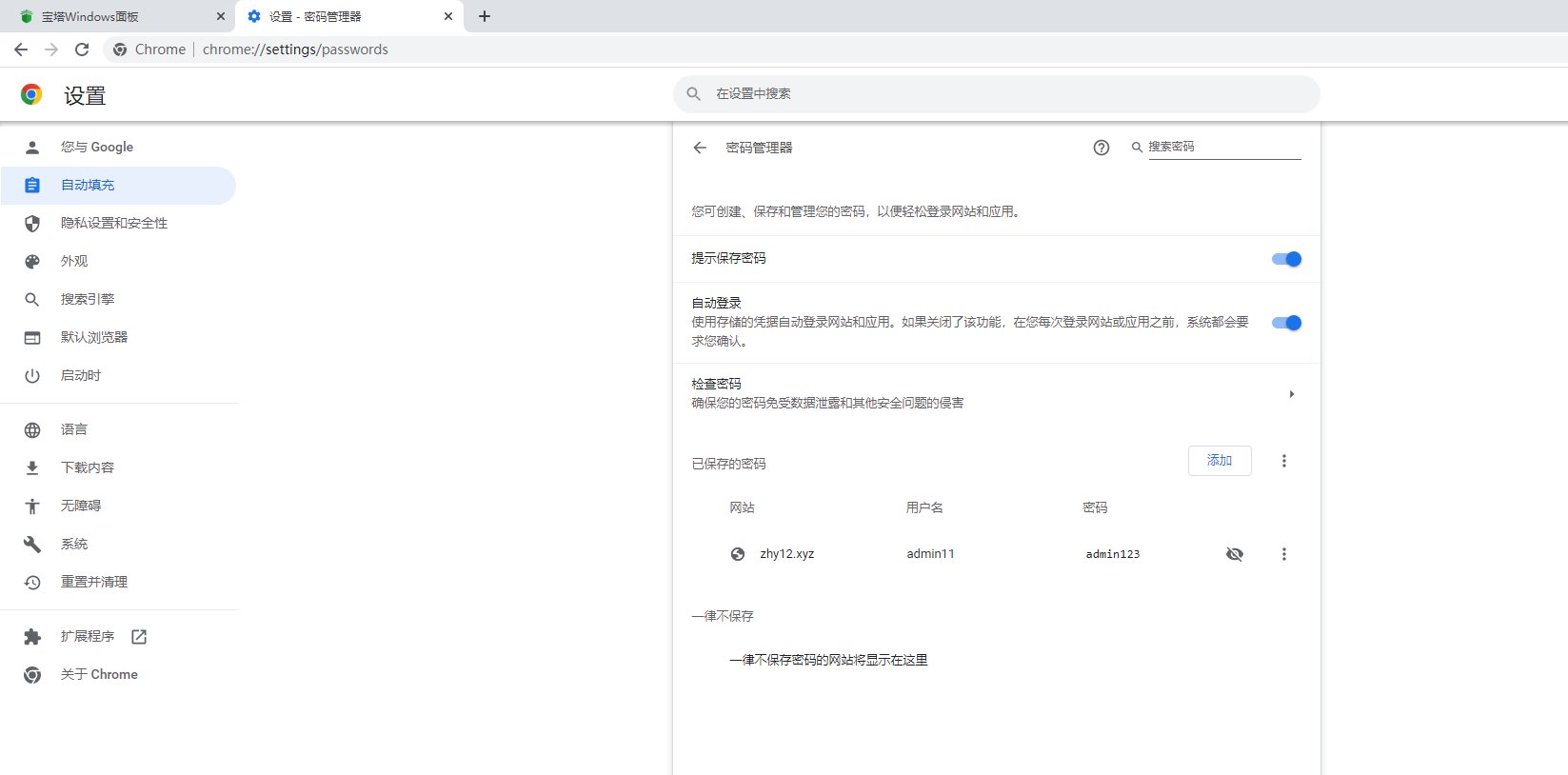Click the Chrome logo next to 设置
The height and width of the screenshot is (775, 1568).
(31, 94)
